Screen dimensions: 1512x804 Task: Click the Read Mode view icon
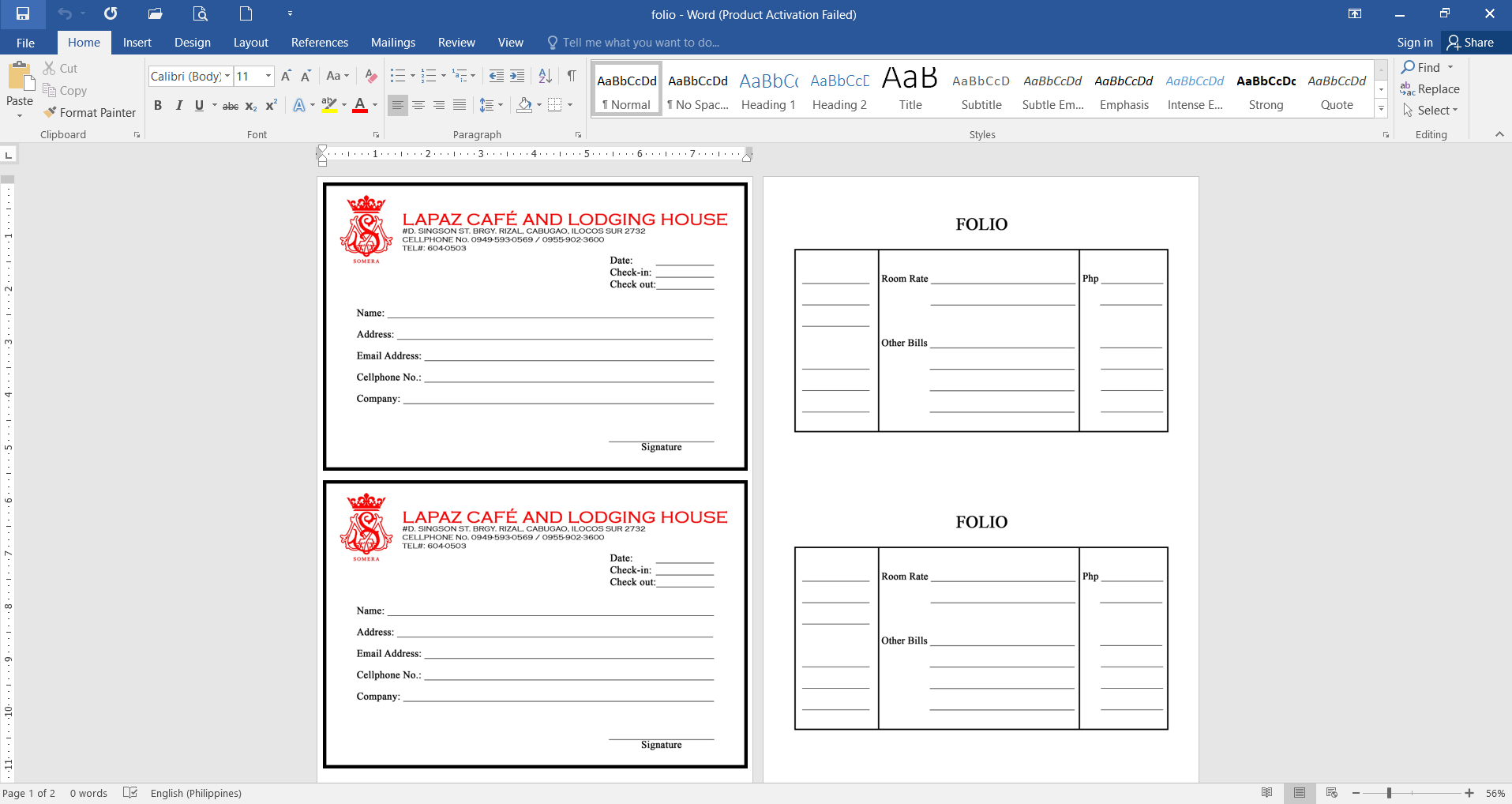point(1267,793)
